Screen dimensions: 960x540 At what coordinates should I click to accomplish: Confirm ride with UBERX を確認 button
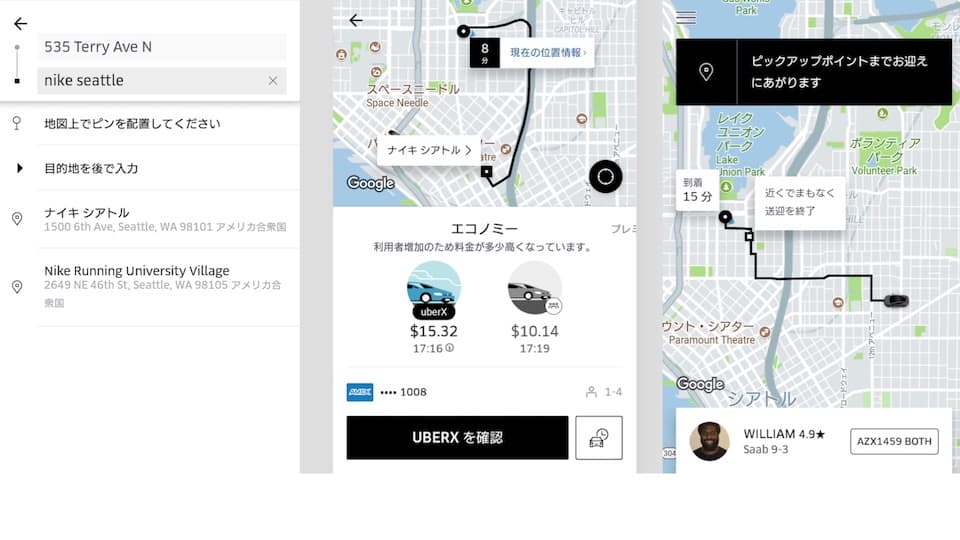pos(457,438)
